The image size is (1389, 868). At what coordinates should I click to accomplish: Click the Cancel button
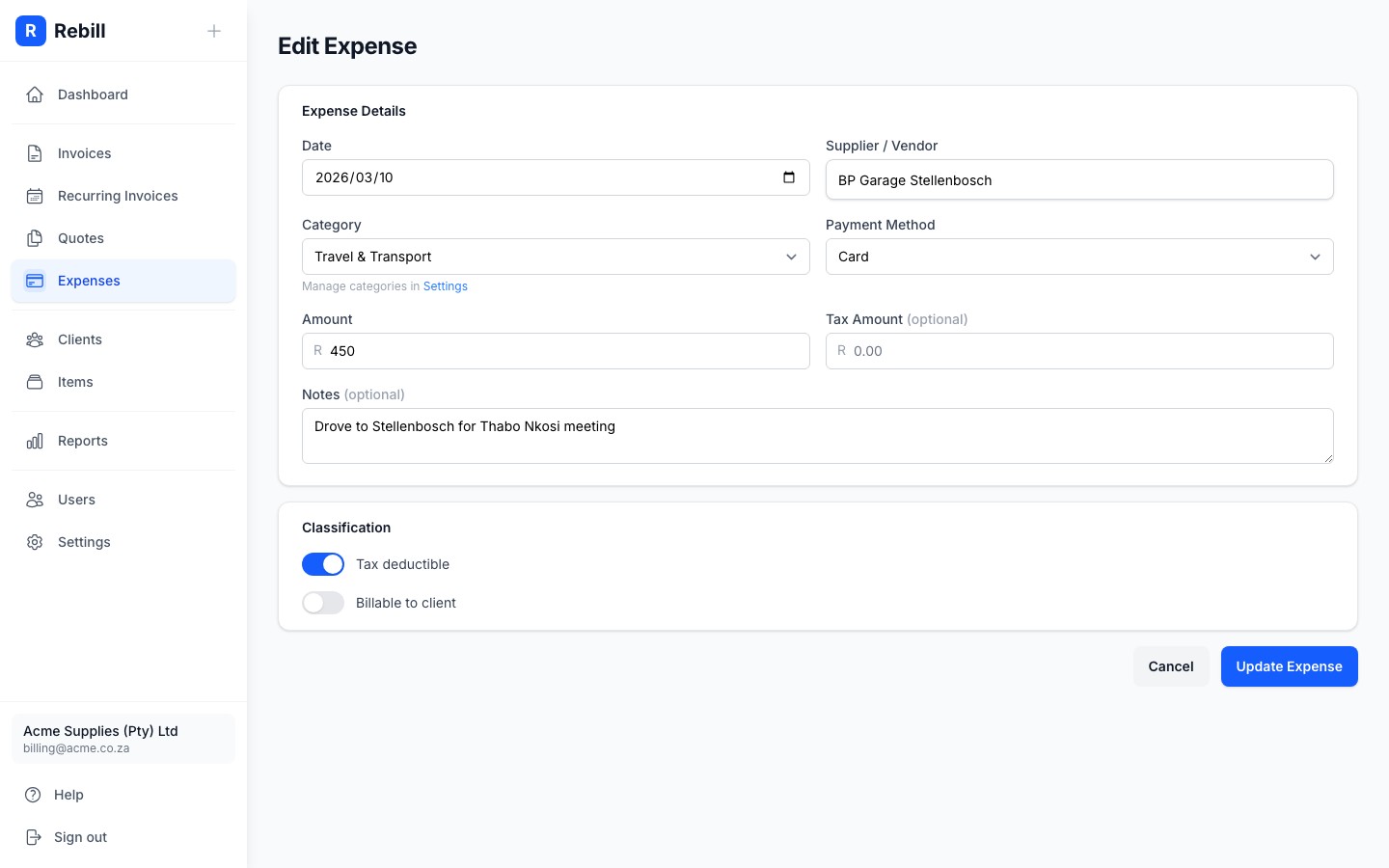pos(1170,666)
